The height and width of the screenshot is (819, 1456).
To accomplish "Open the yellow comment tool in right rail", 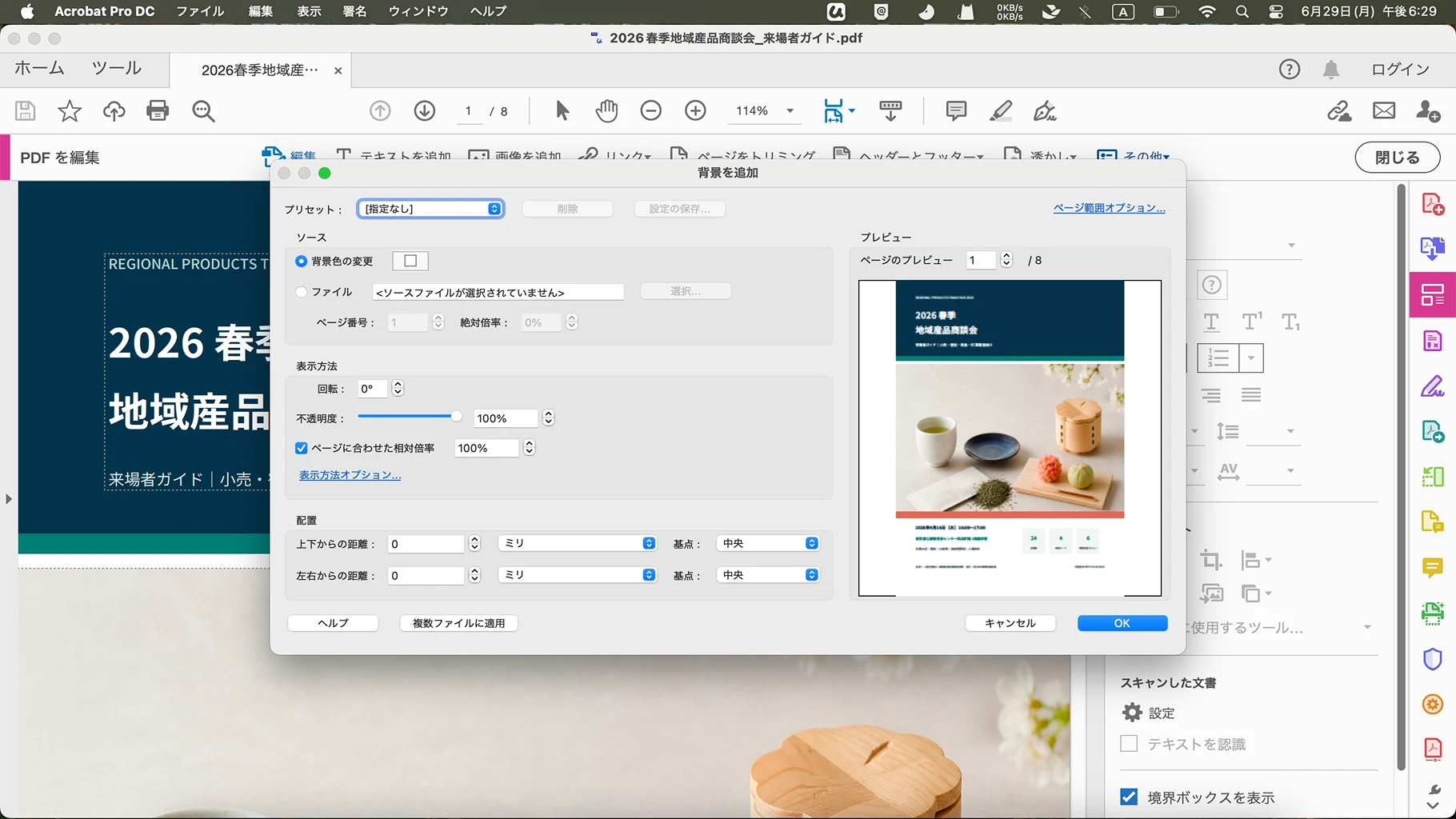I will click(1432, 568).
